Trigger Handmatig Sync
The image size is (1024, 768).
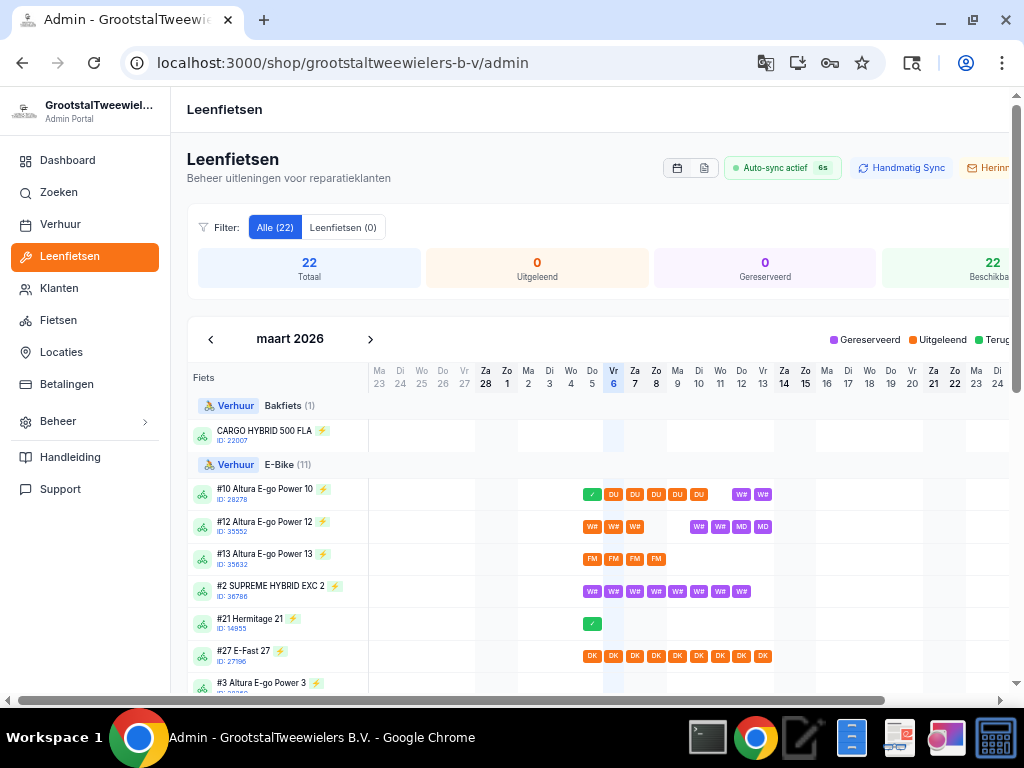(901, 168)
